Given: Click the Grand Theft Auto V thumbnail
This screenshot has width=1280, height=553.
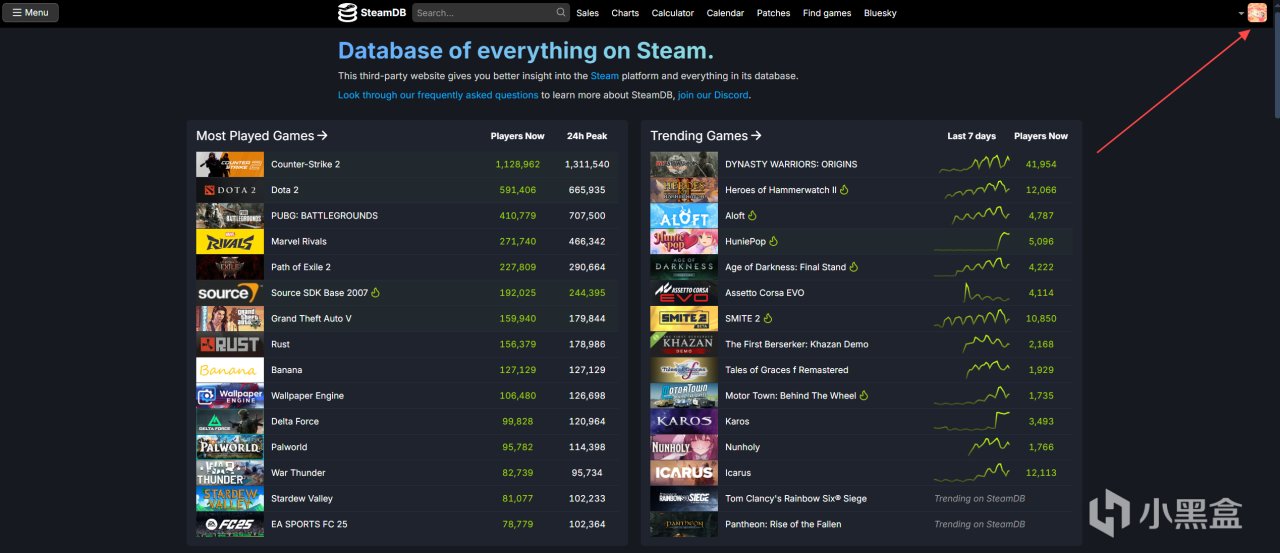Looking at the screenshot, I should [230, 319].
